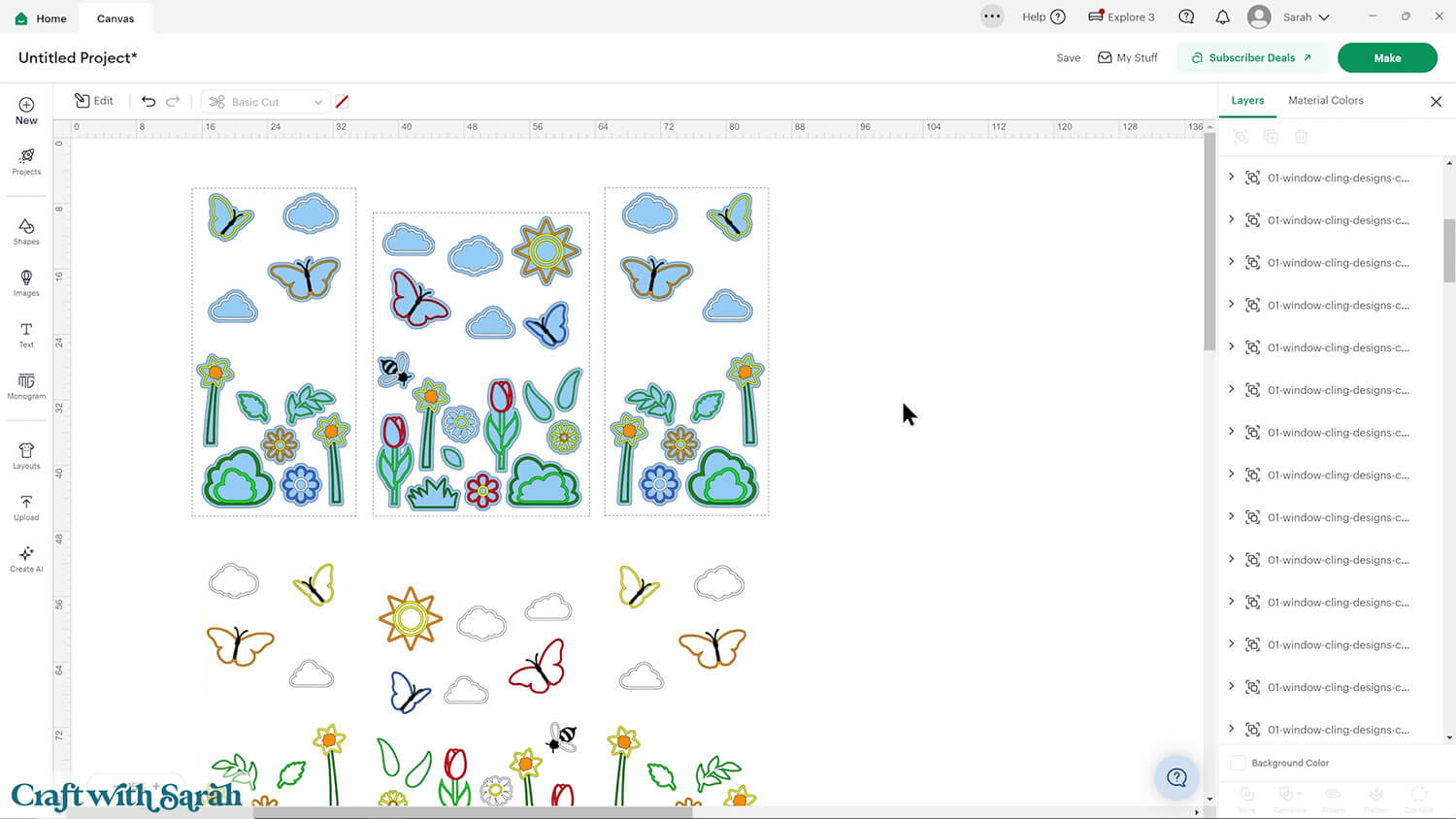Open the notifications bell
Screen dimensions: 1456x819
coord(1222,17)
